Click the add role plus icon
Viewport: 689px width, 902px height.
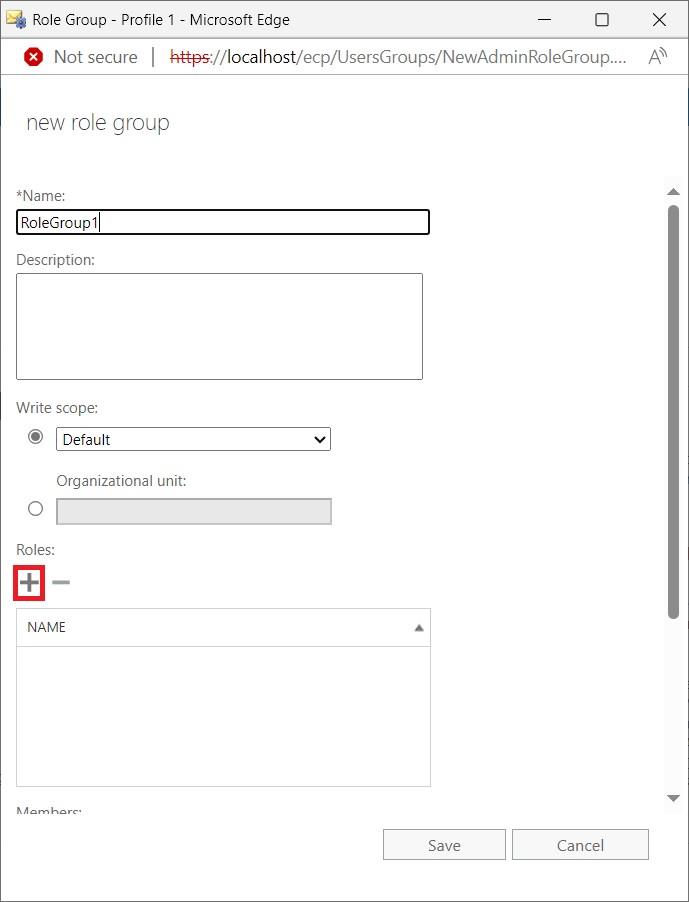tap(30, 582)
